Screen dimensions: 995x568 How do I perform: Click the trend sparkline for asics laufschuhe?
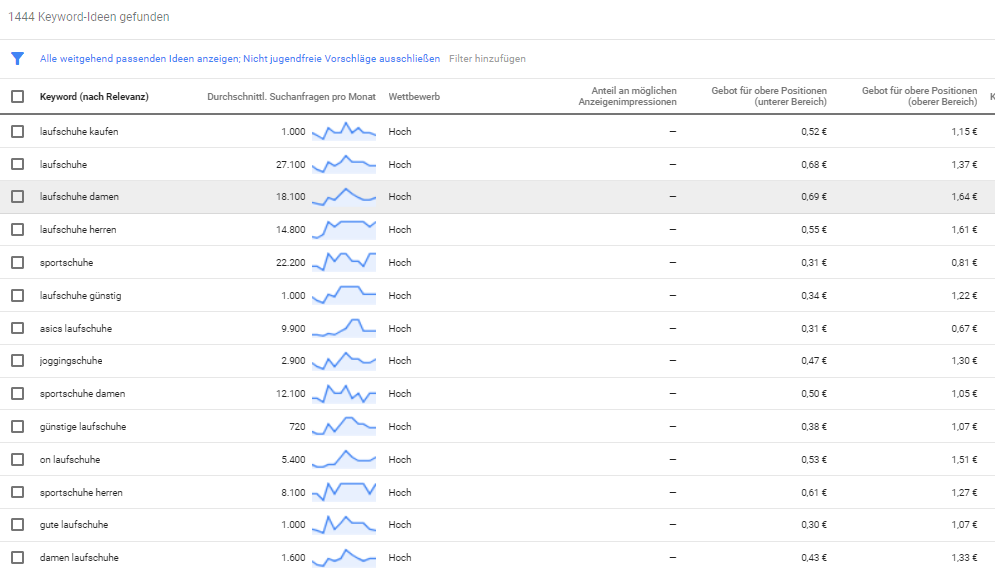click(343, 328)
